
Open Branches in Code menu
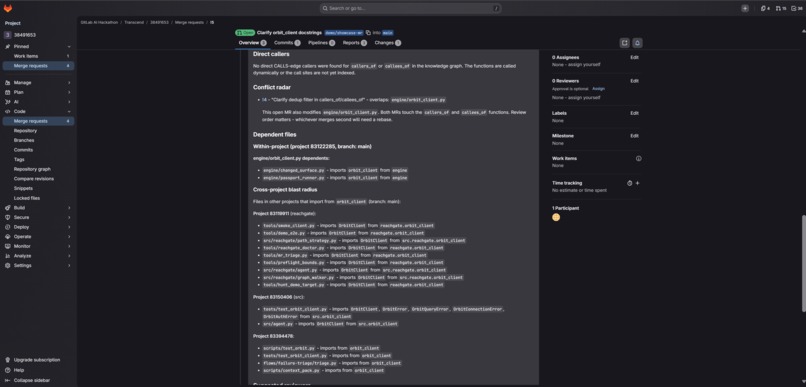pyautogui.click(x=24, y=140)
